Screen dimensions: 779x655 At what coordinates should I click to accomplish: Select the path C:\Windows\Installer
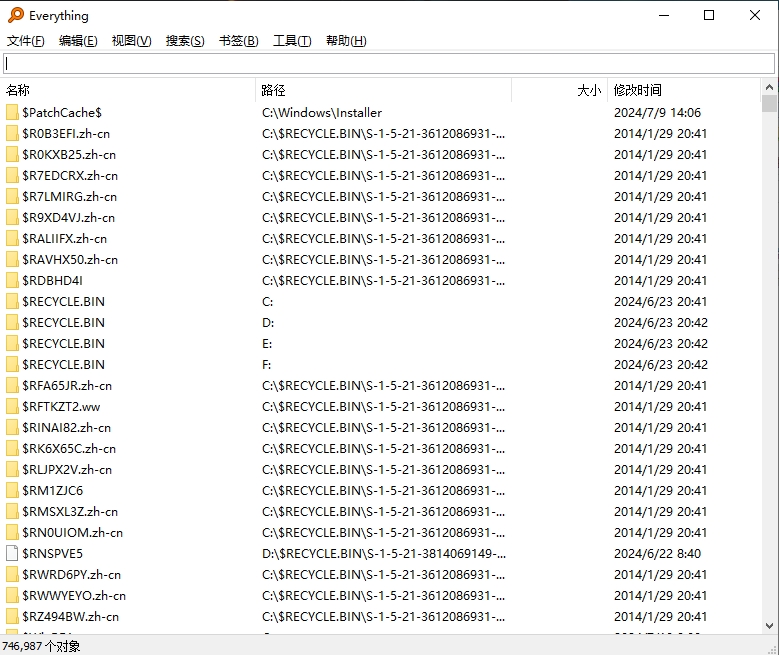322,113
